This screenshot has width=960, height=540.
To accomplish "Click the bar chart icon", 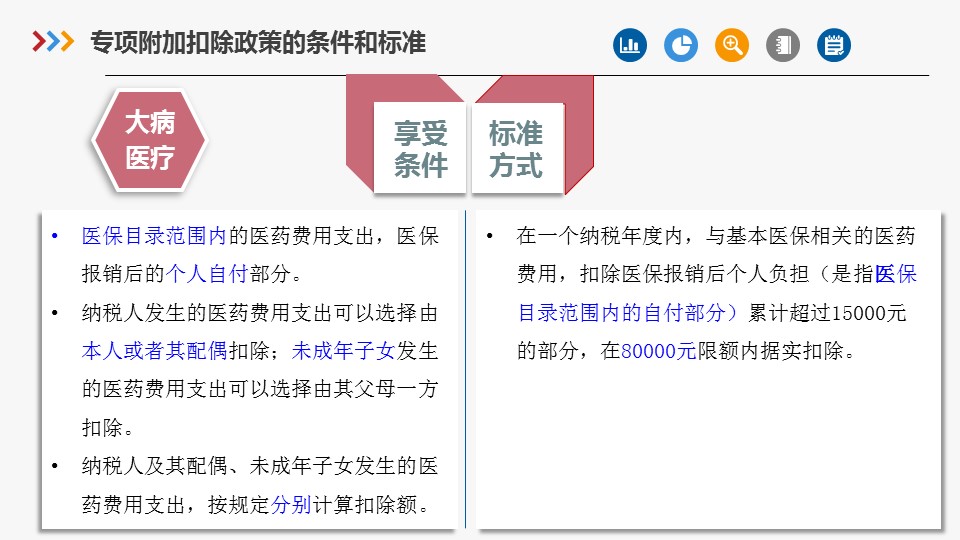I will pyautogui.click(x=630, y=45).
